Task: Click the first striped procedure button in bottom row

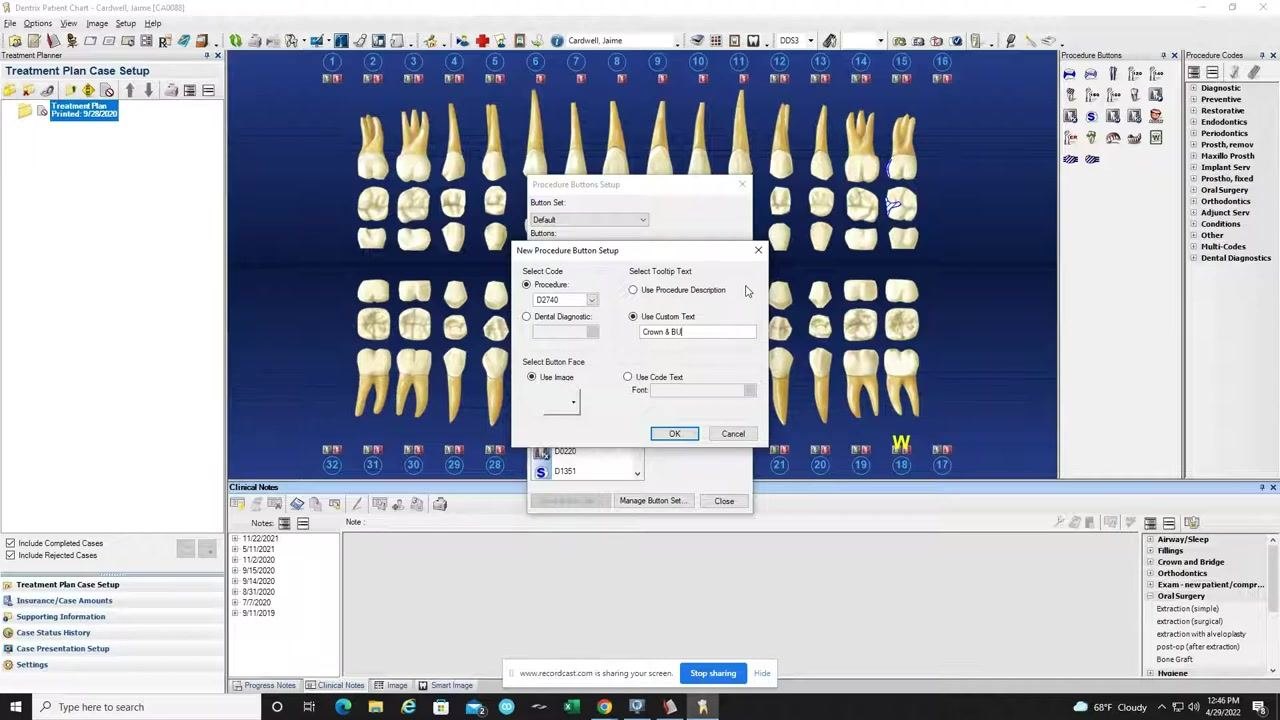Action: [x=1070, y=159]
